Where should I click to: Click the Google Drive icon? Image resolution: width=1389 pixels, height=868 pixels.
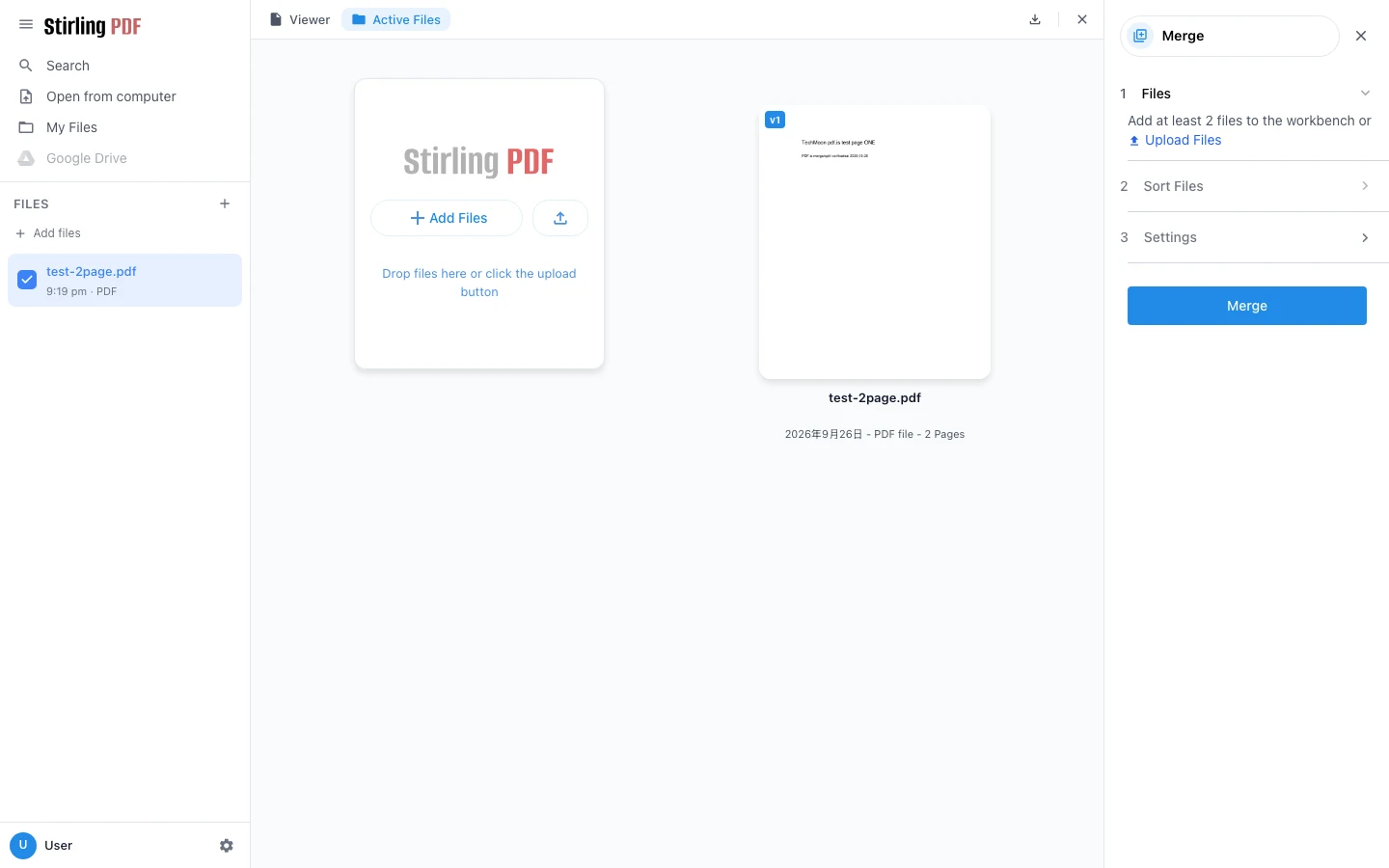click(26, 158)
